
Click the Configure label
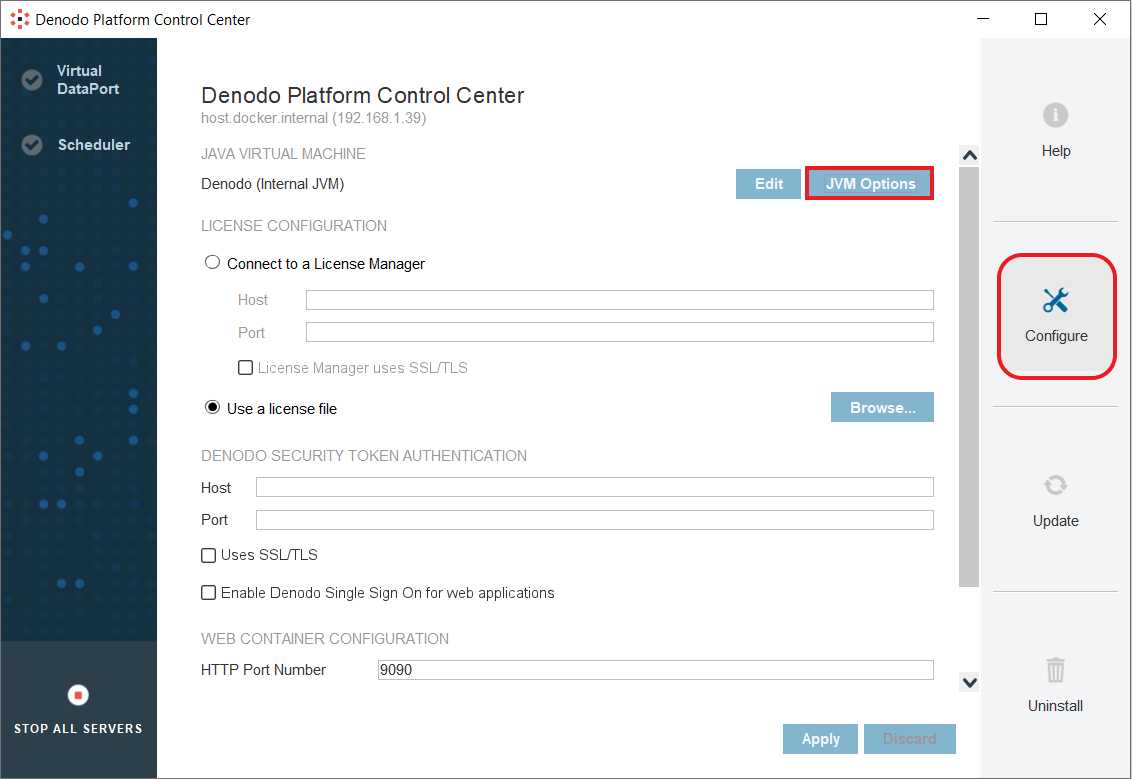[x=1056, y=336]
